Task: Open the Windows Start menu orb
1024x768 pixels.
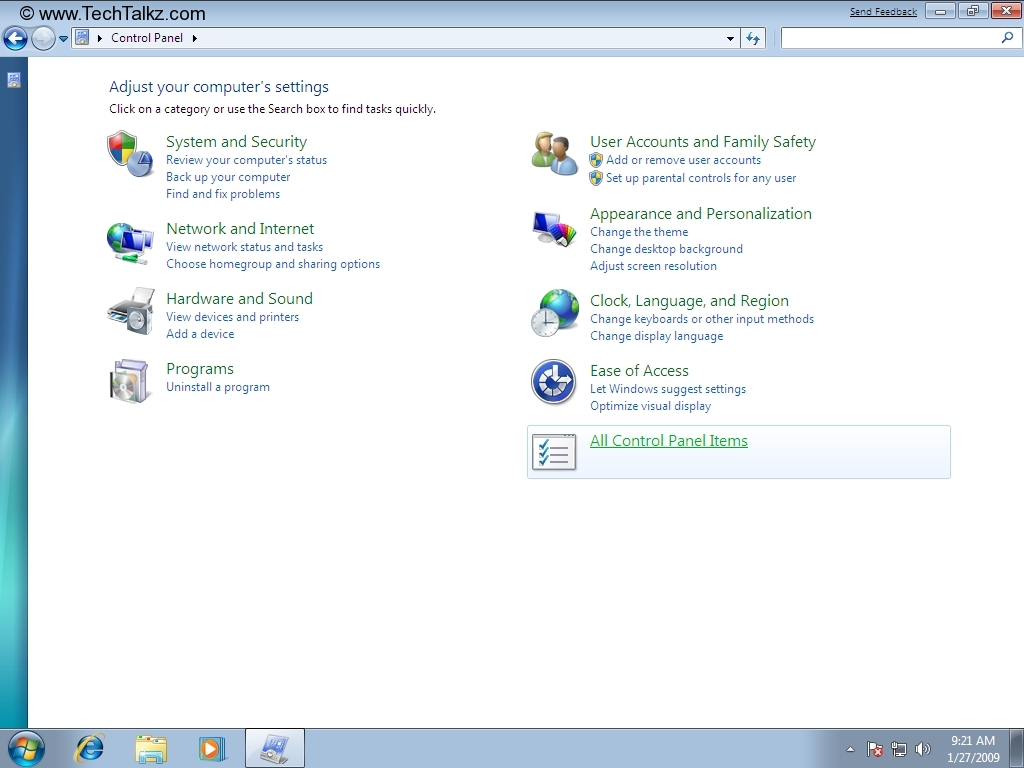Action: [x=25, y=747]
